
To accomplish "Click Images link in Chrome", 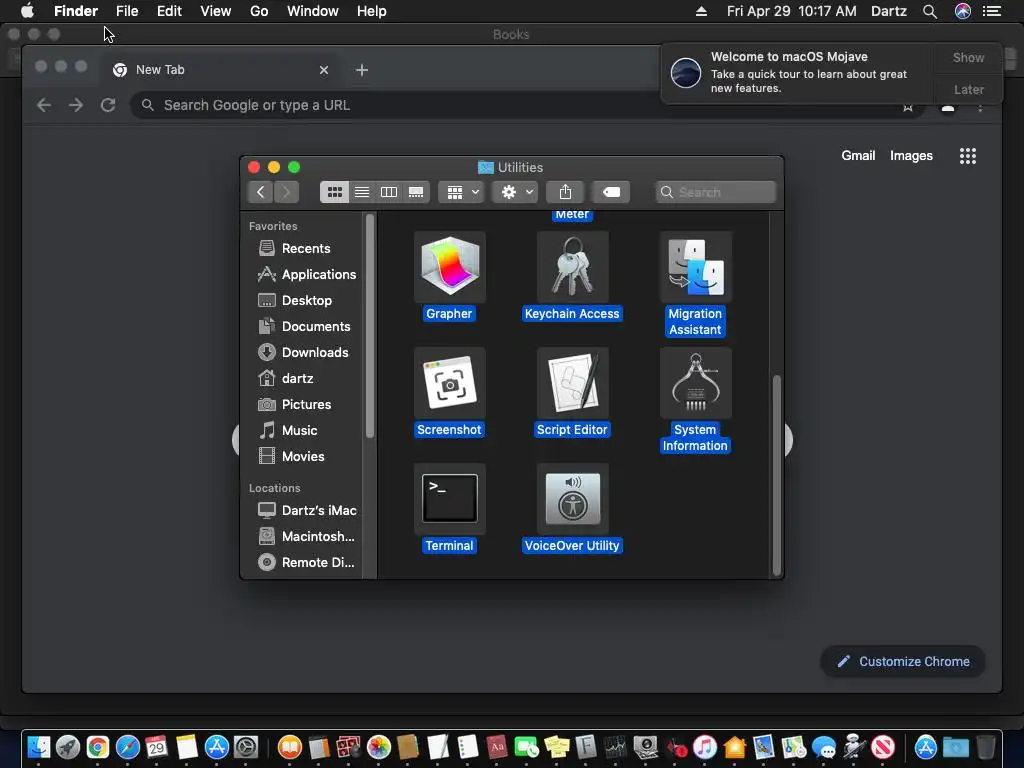I will (x=911, y=155).
